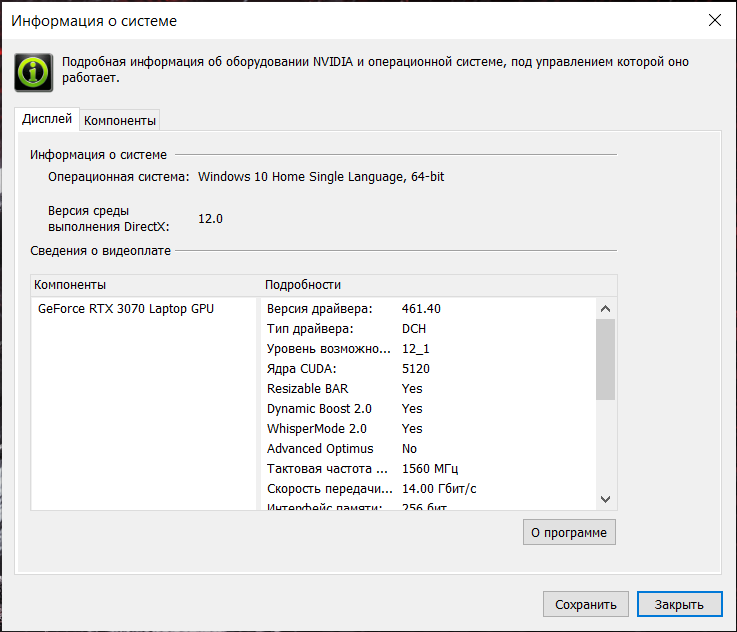Click the Версия драйвера row label
The image size is (737, 632).
coord(320,309)
